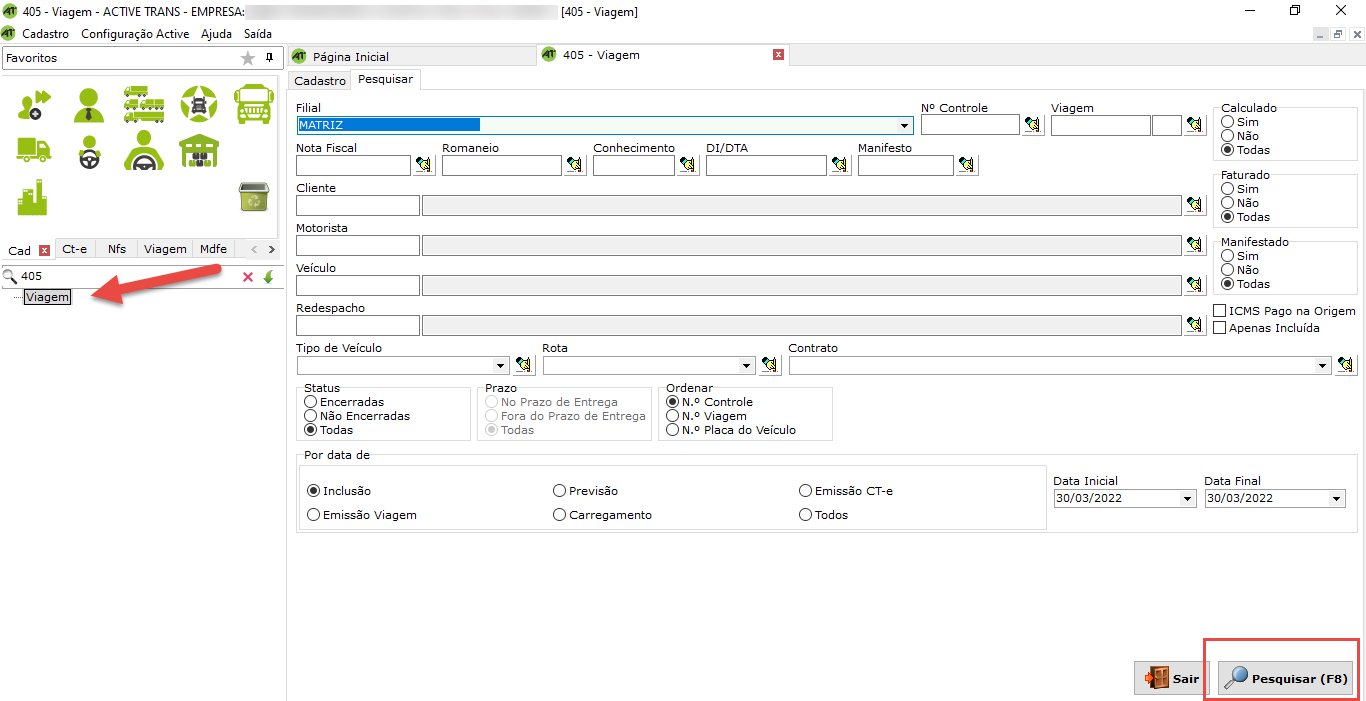Check the Apenas Incluída option

(x=1220, y=328)
